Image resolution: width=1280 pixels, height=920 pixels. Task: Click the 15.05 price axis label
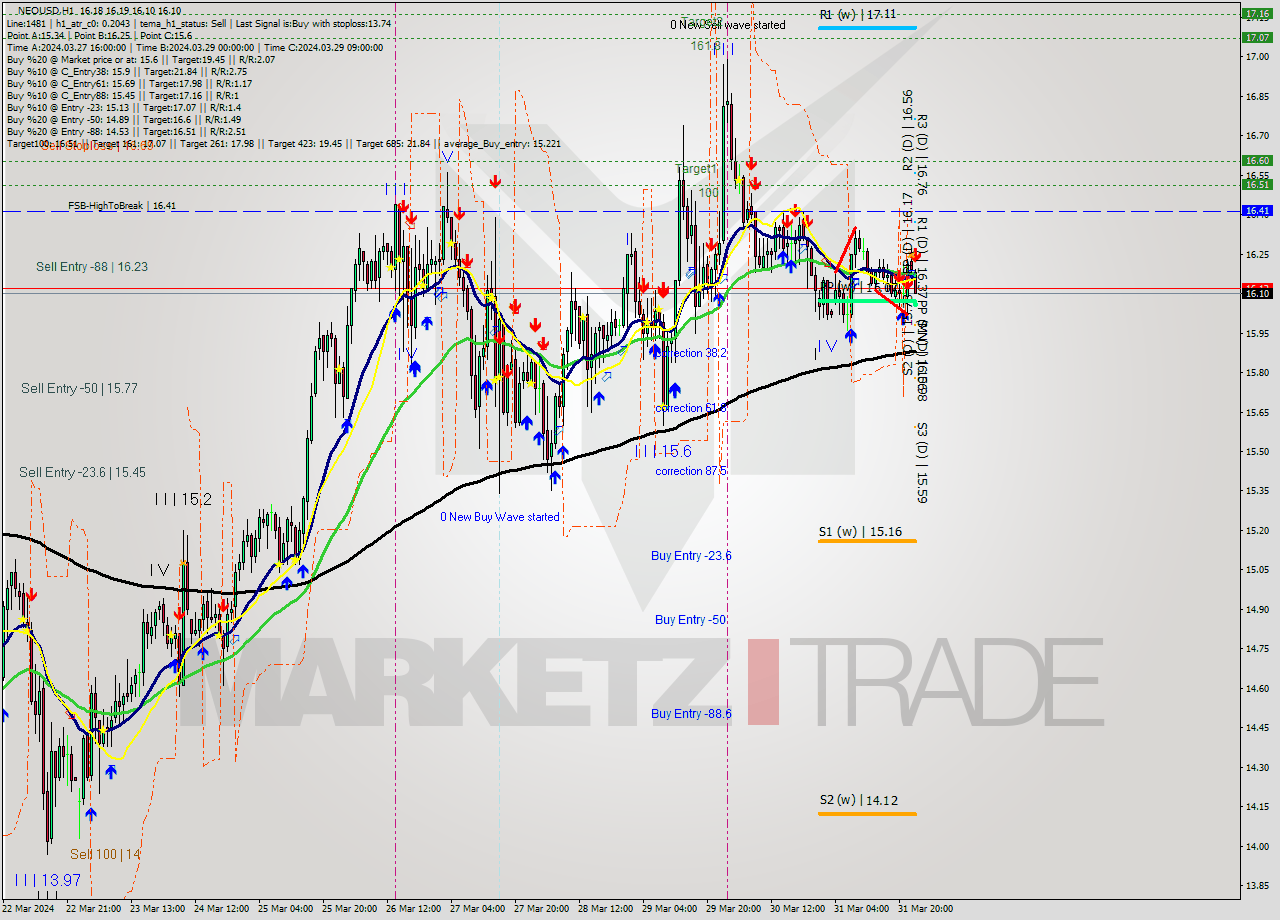[1257, 569]
